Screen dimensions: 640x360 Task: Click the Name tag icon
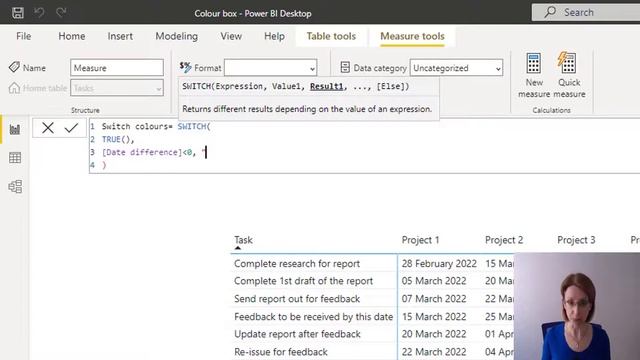(14, 67)
